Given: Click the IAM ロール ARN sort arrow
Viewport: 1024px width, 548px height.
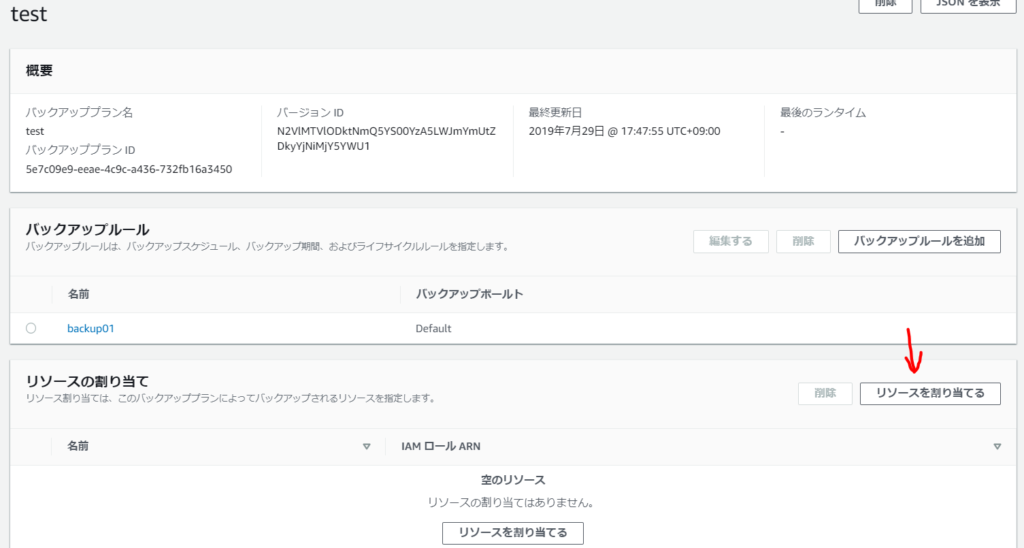Looking at the screenshot, I should pos(997,446).
